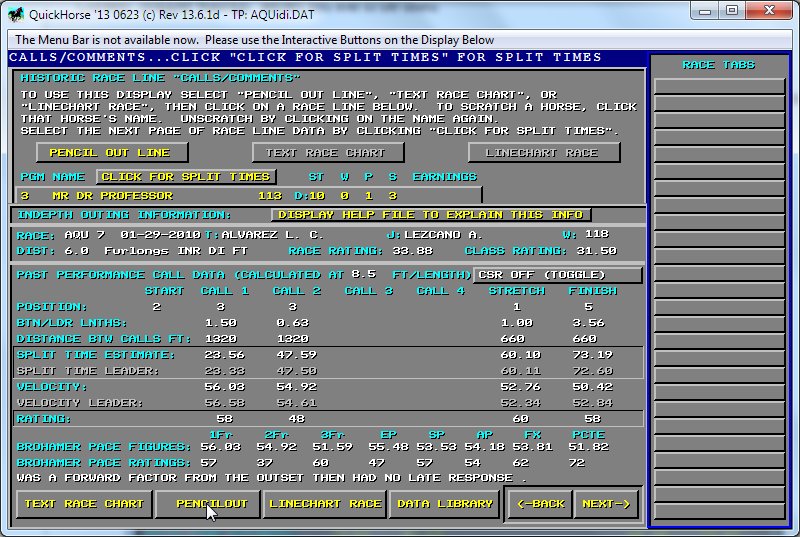Select the first empty race tab slot
800x537 pixels.
[718, 85]
